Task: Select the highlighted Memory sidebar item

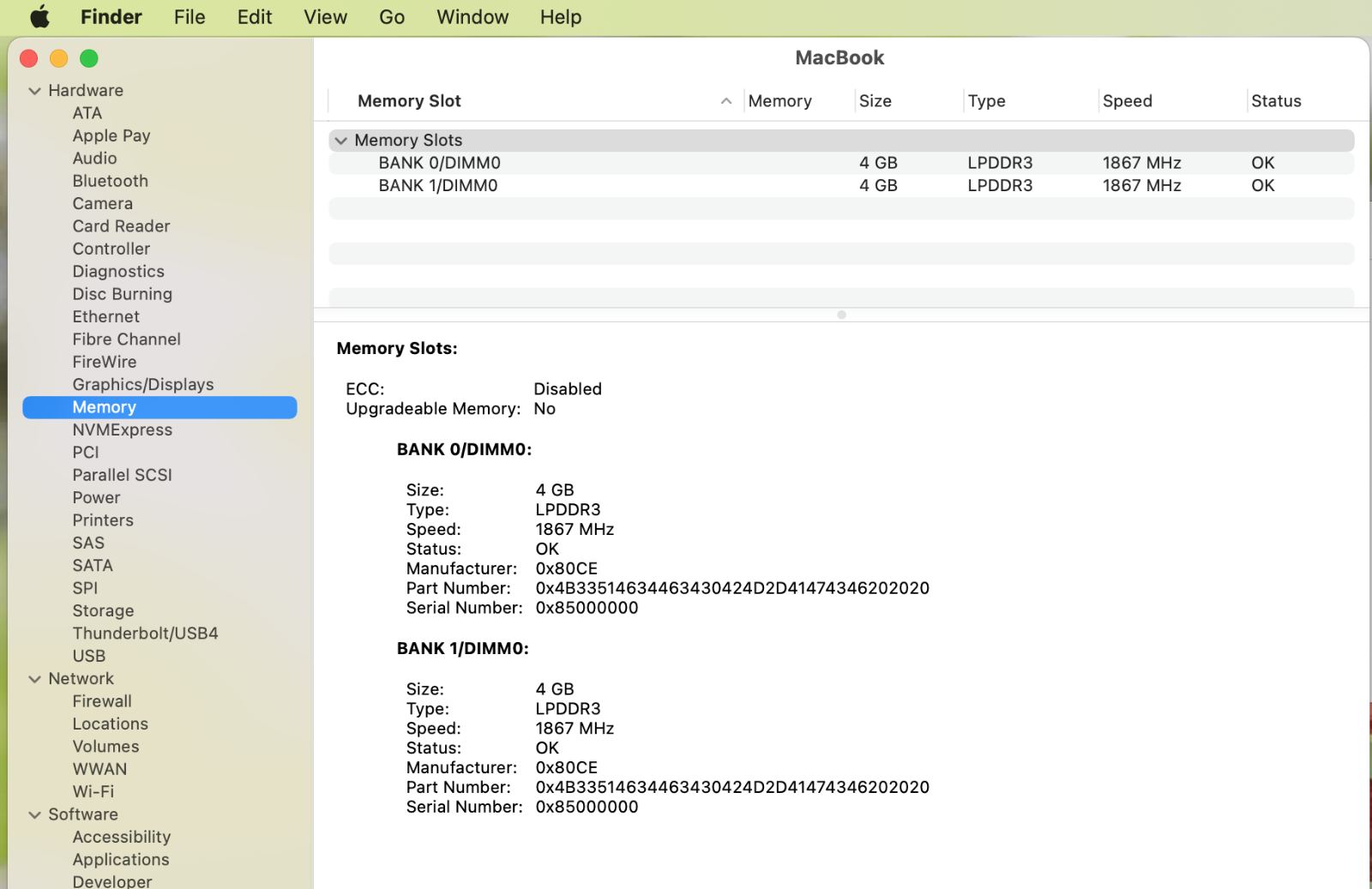Action: [159, 407]
